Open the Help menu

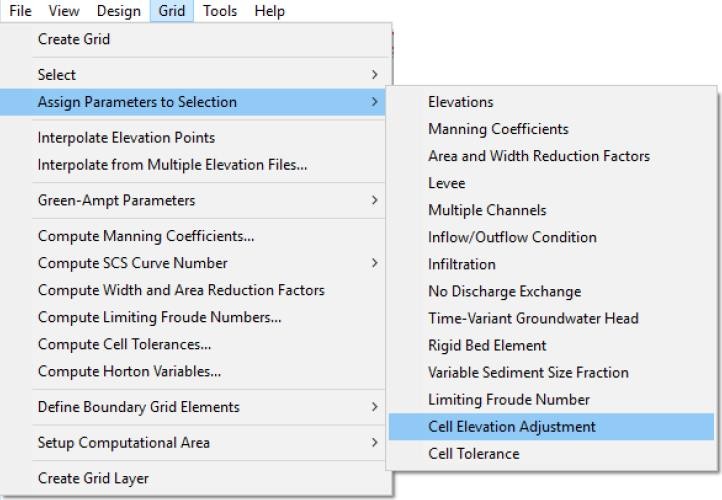[270, 11]
